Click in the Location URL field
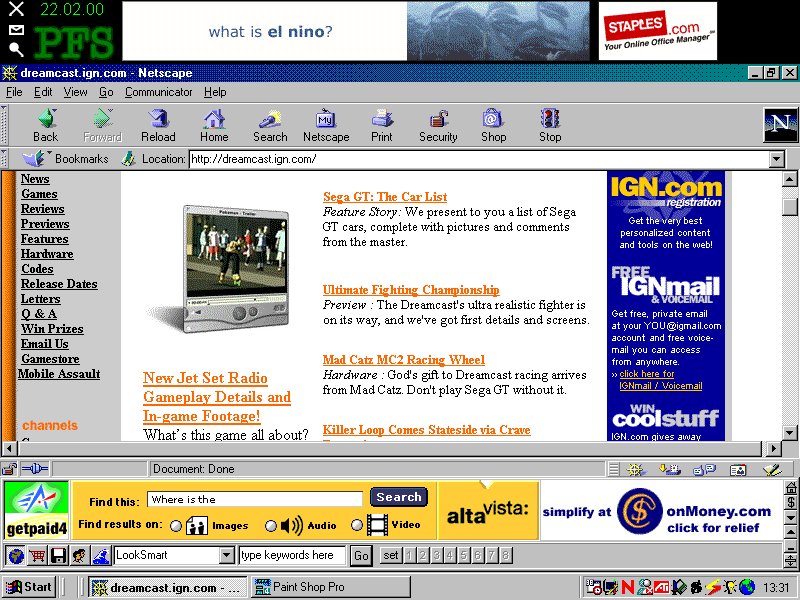 479,159
